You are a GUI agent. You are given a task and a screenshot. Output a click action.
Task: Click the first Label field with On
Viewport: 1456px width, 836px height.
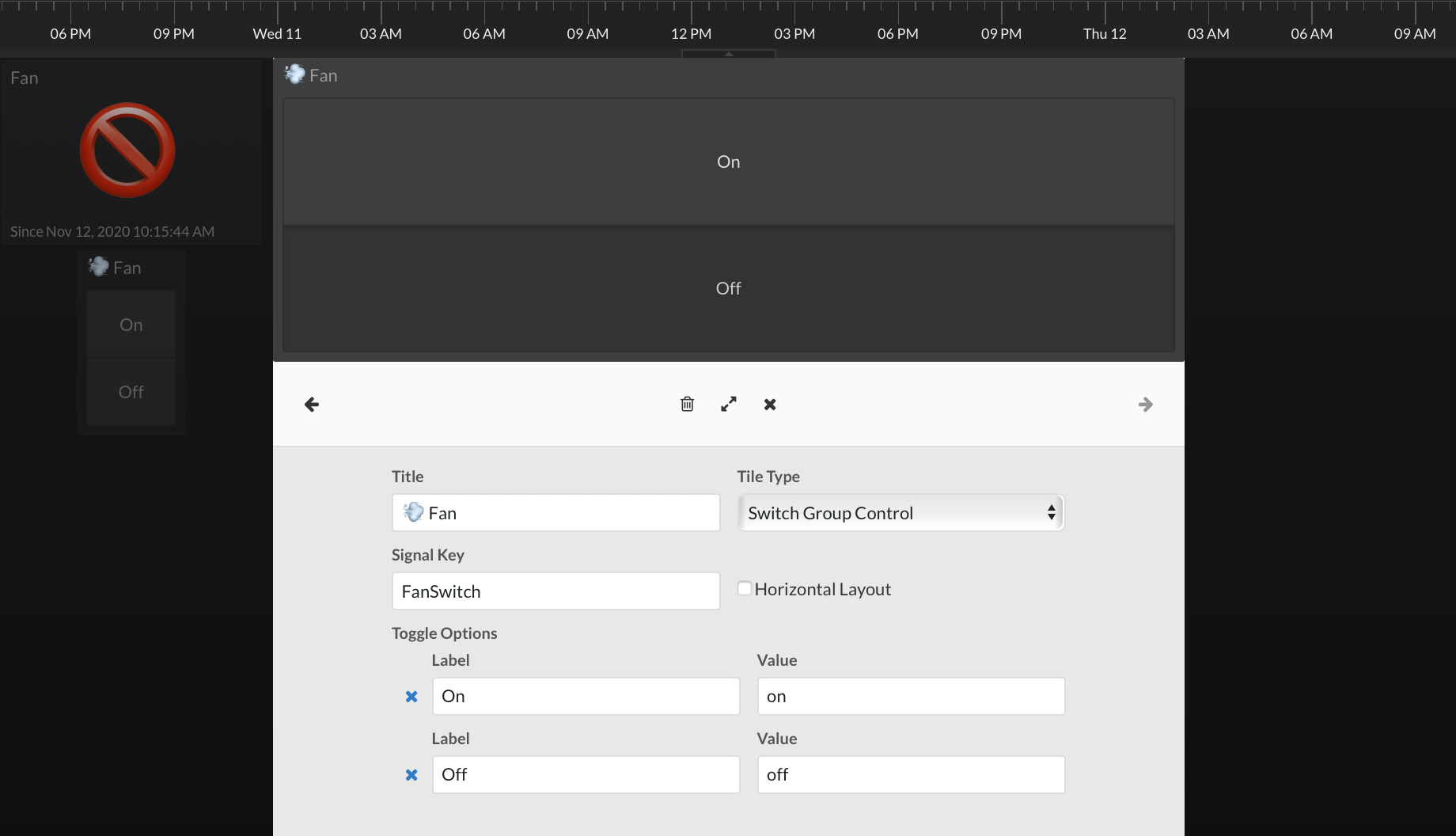pyautogui.click(x=586, y=697)
